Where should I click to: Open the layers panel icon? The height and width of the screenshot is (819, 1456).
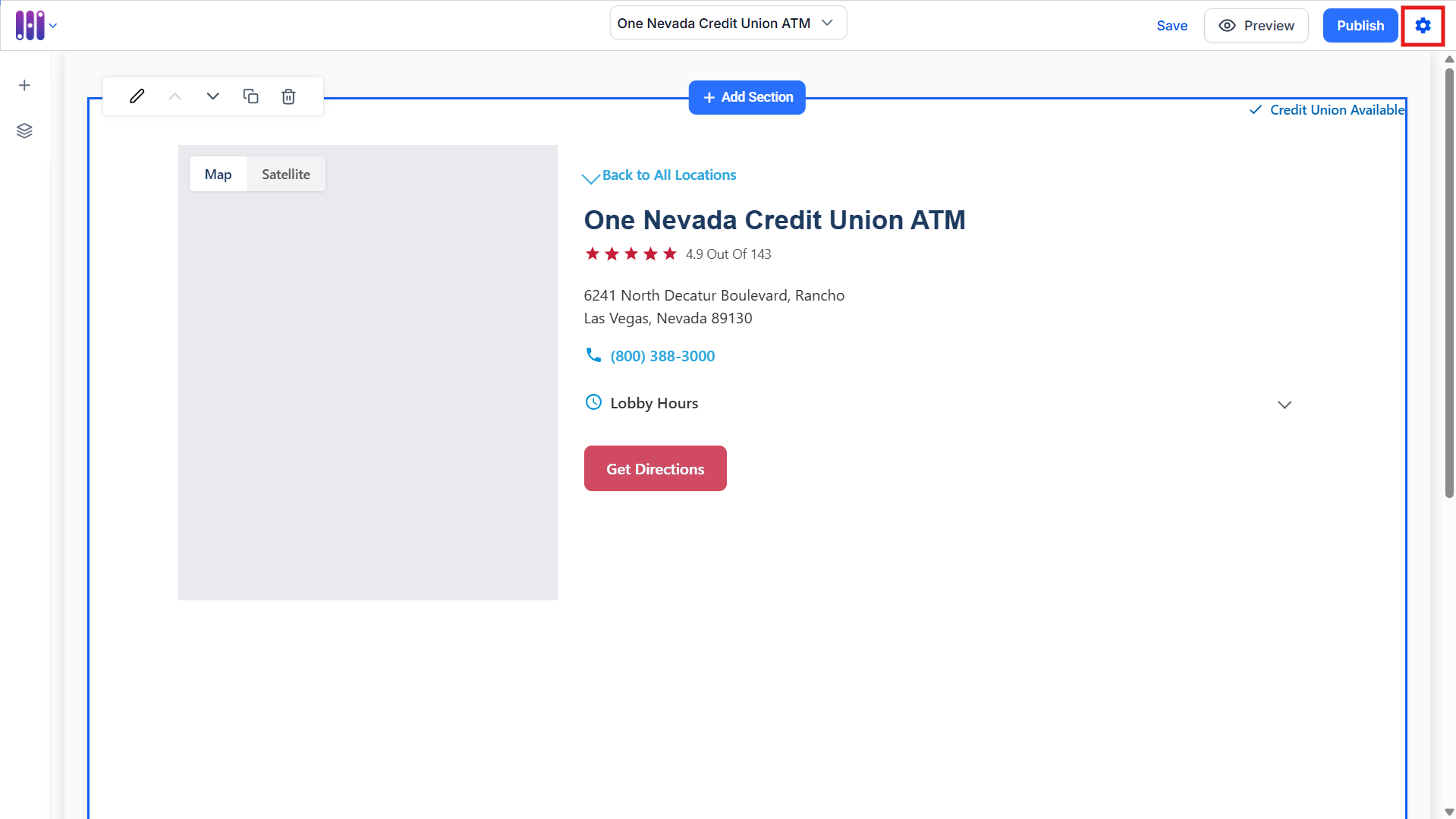coord(24,131)
